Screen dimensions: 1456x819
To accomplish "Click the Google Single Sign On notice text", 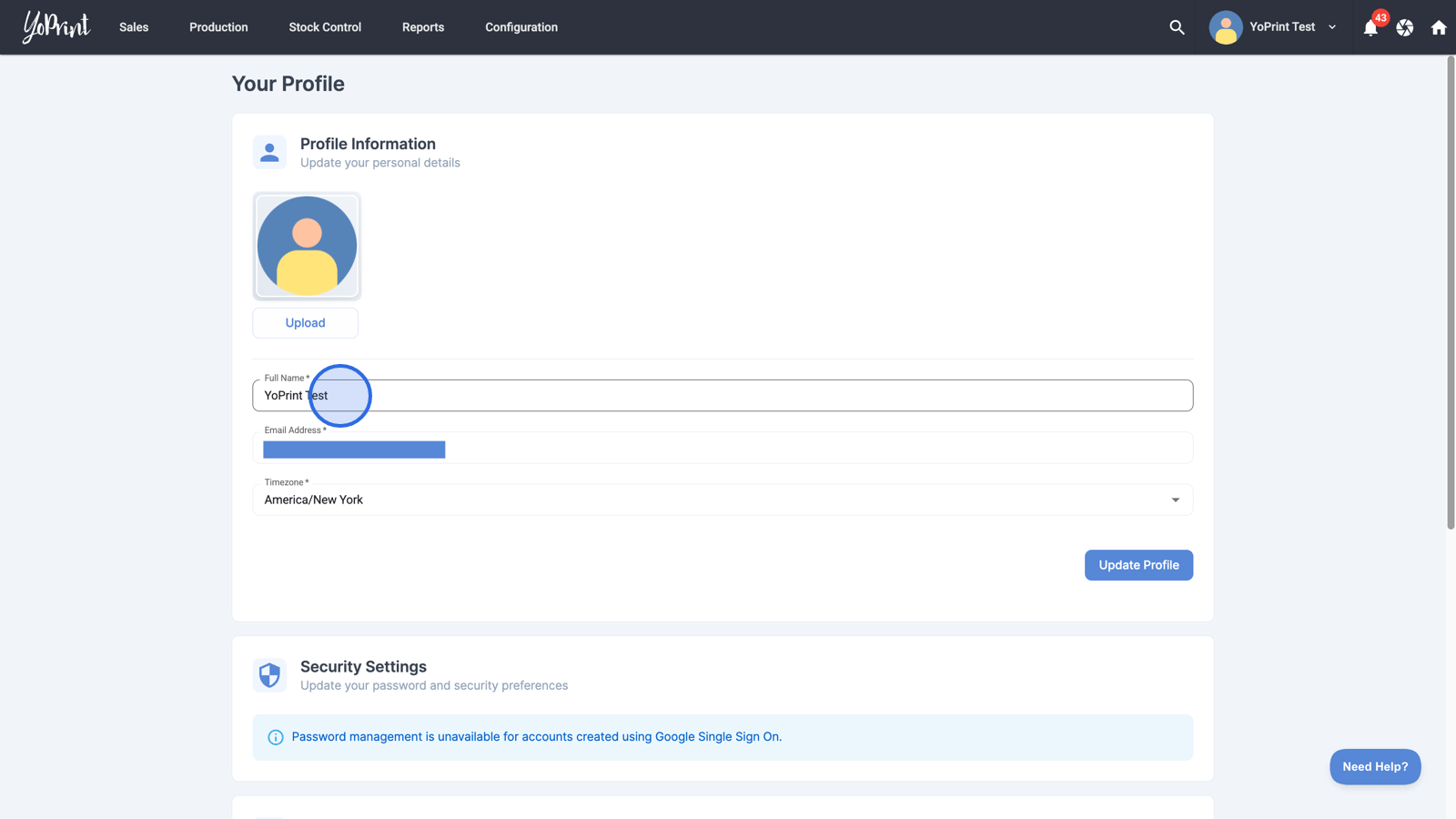I will (537, 737).
